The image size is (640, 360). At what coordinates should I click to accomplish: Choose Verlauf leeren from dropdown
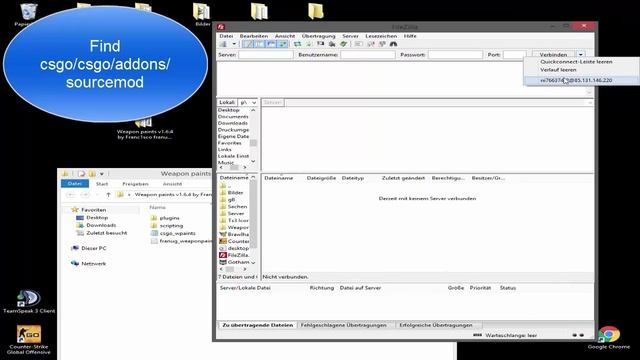tap(558, 70)
